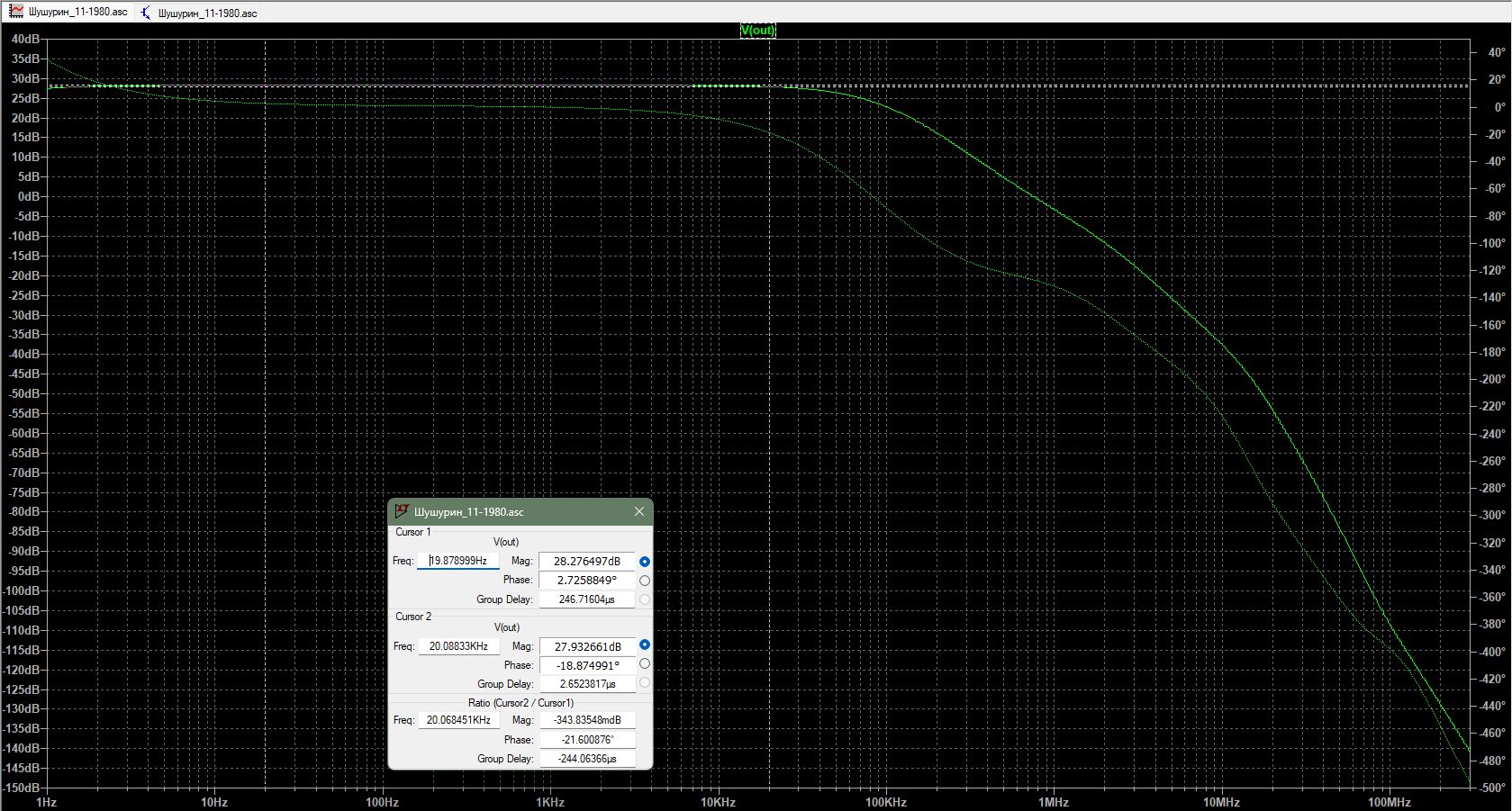
Task: Click the 0dB label on the left axis
Action: click(29, 196)
